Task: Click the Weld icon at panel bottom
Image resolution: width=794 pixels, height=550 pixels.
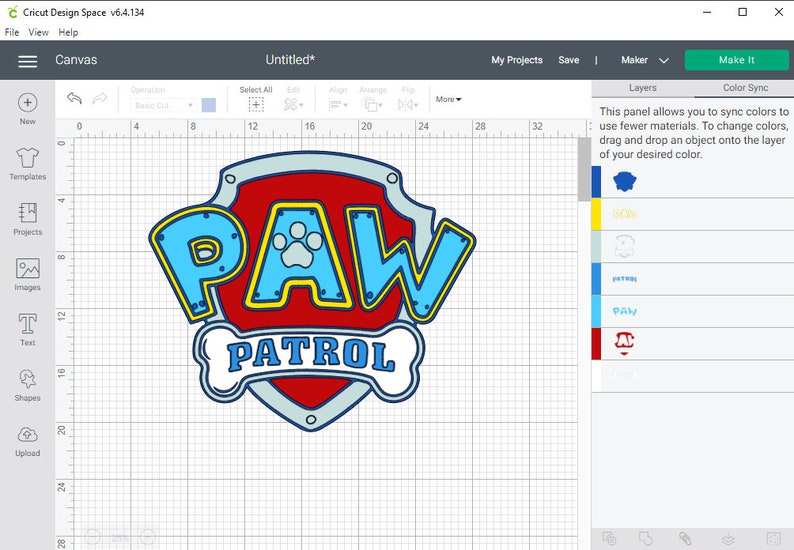Action: [x=647, y=538]
